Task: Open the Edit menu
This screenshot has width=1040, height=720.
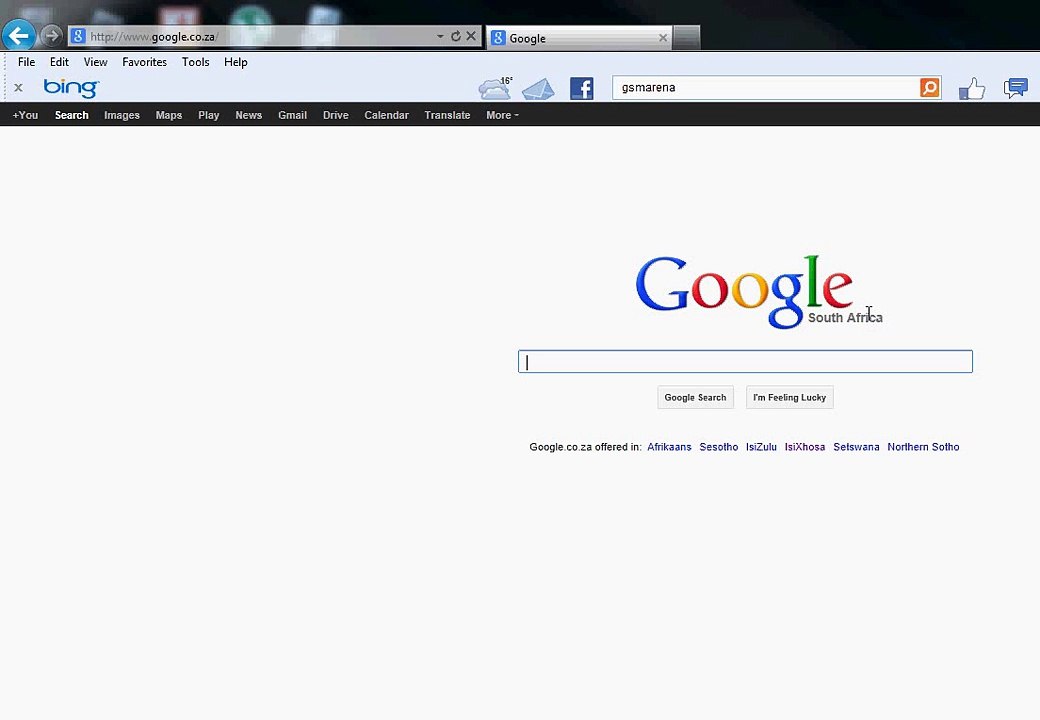Action: tap(59, 62)
